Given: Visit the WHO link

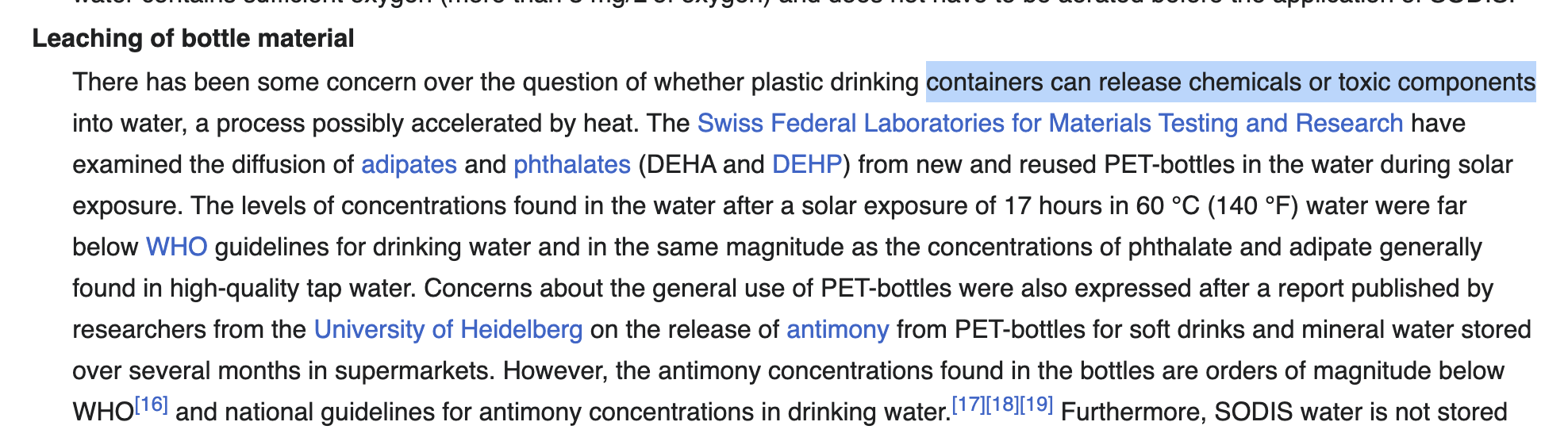Looking at the screenshot, I should 176,247.
